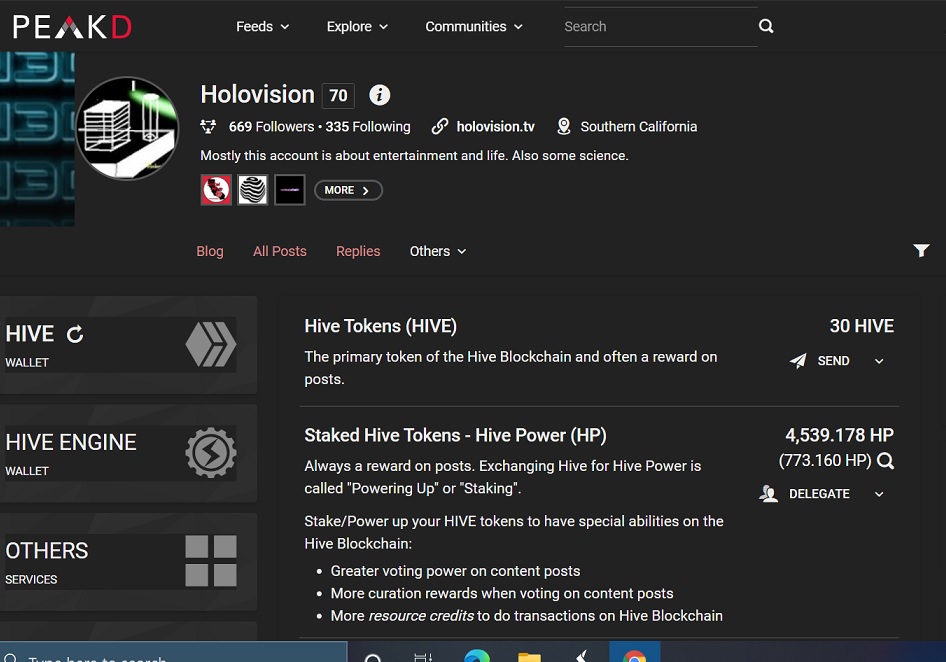Click the 4,539.178 HP balance
946x662 pixels.
click(x=839, y=435)
